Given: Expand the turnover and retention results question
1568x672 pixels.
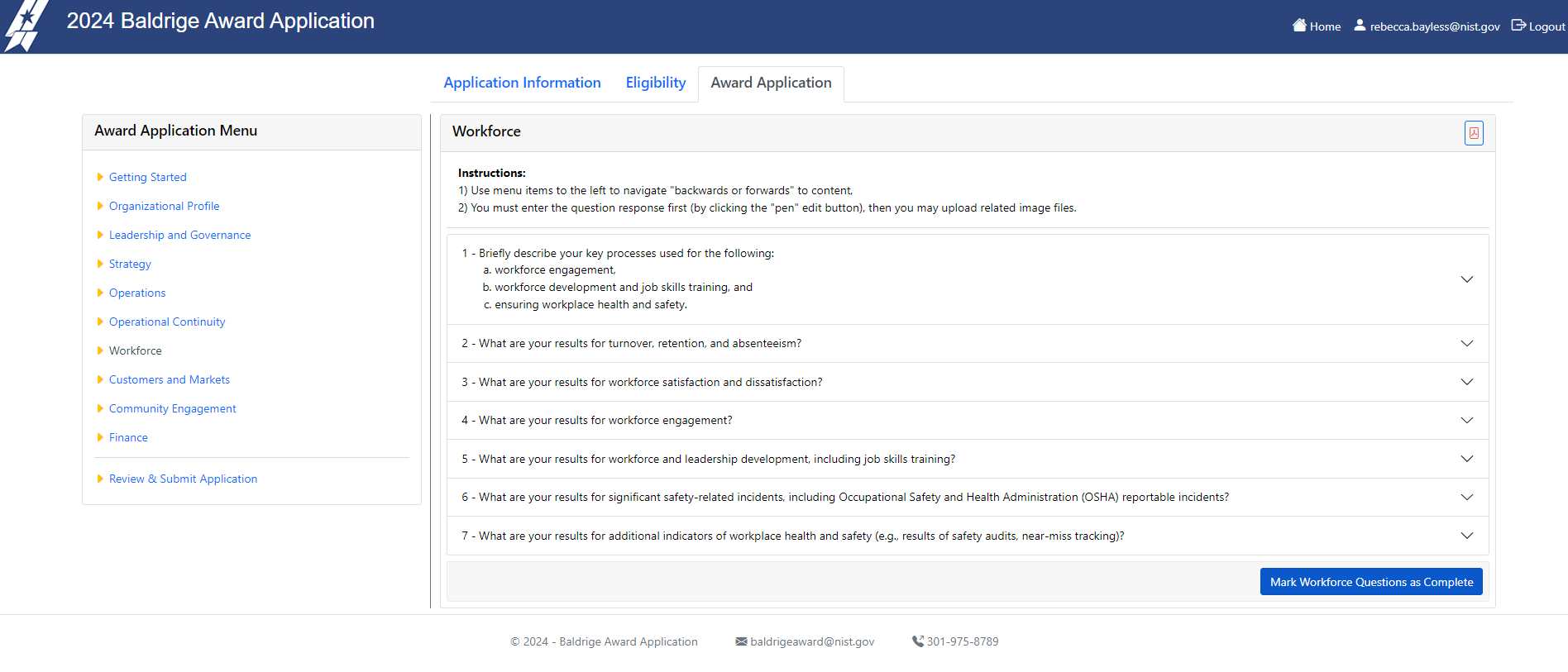Looking at the screenshot, I should point(1466,344).
